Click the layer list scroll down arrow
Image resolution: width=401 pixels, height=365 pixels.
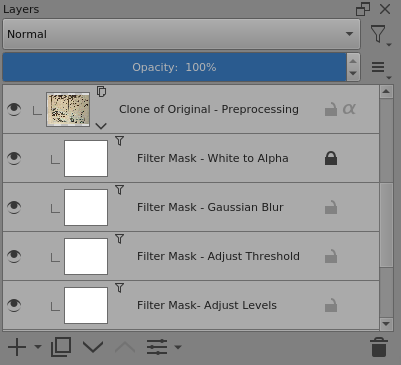click(x=386, y=324)
